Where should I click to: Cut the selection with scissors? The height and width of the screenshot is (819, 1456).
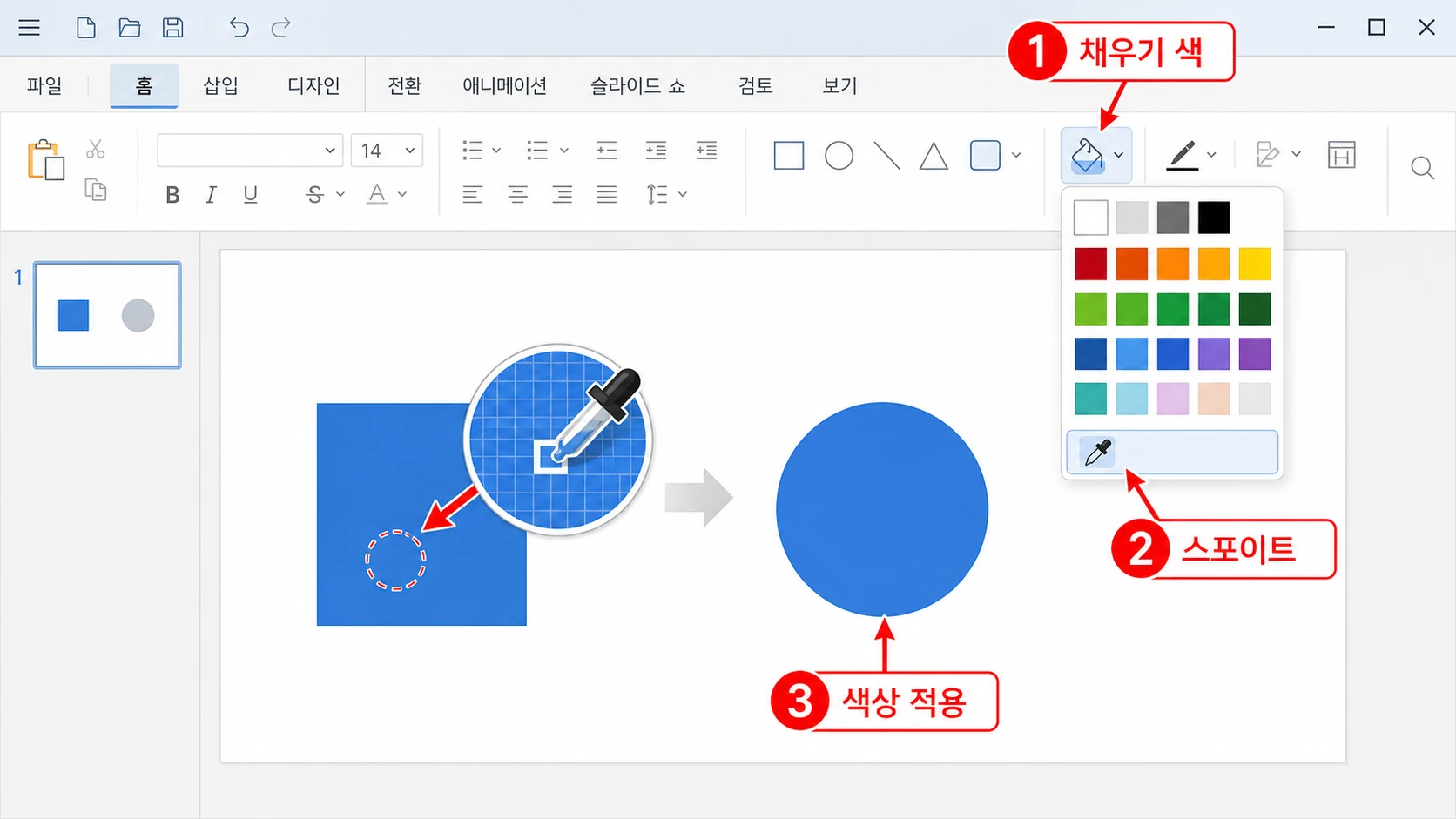point(96,149)
